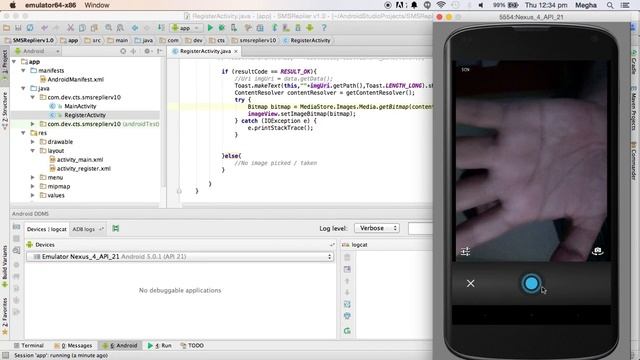The image size is (640, 360).
Task: Save all with the floppy disk icon
Action: click(x=18, y=28)
